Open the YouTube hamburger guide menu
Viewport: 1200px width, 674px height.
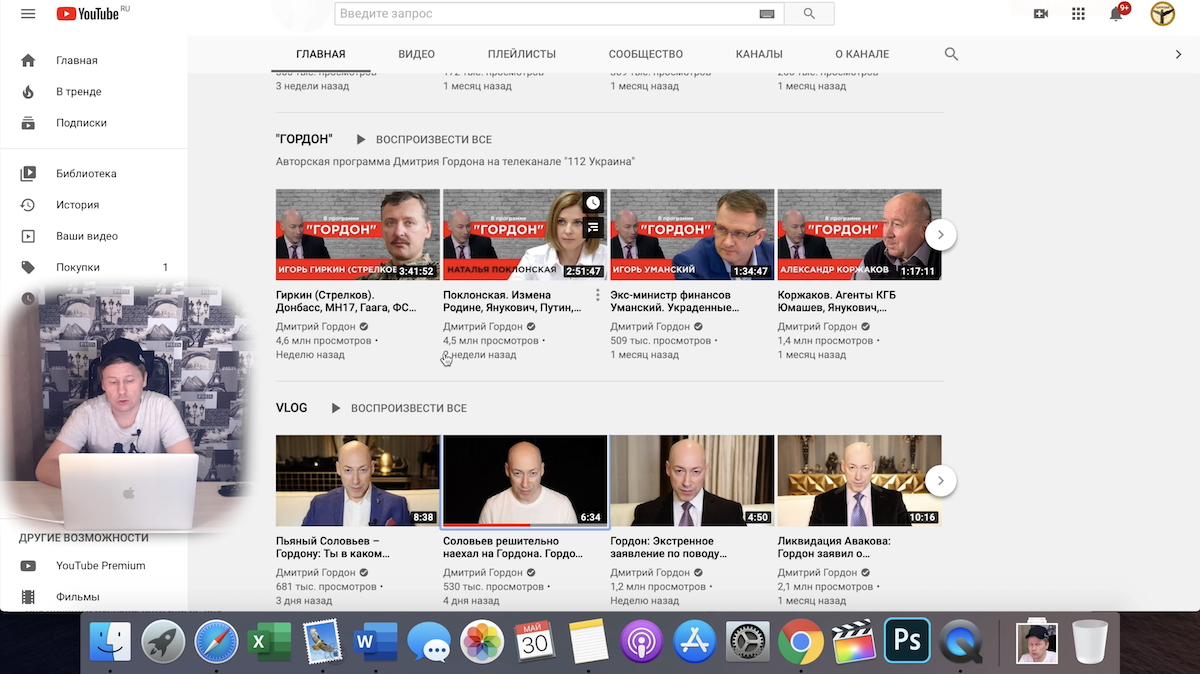[x=28, y=14]
